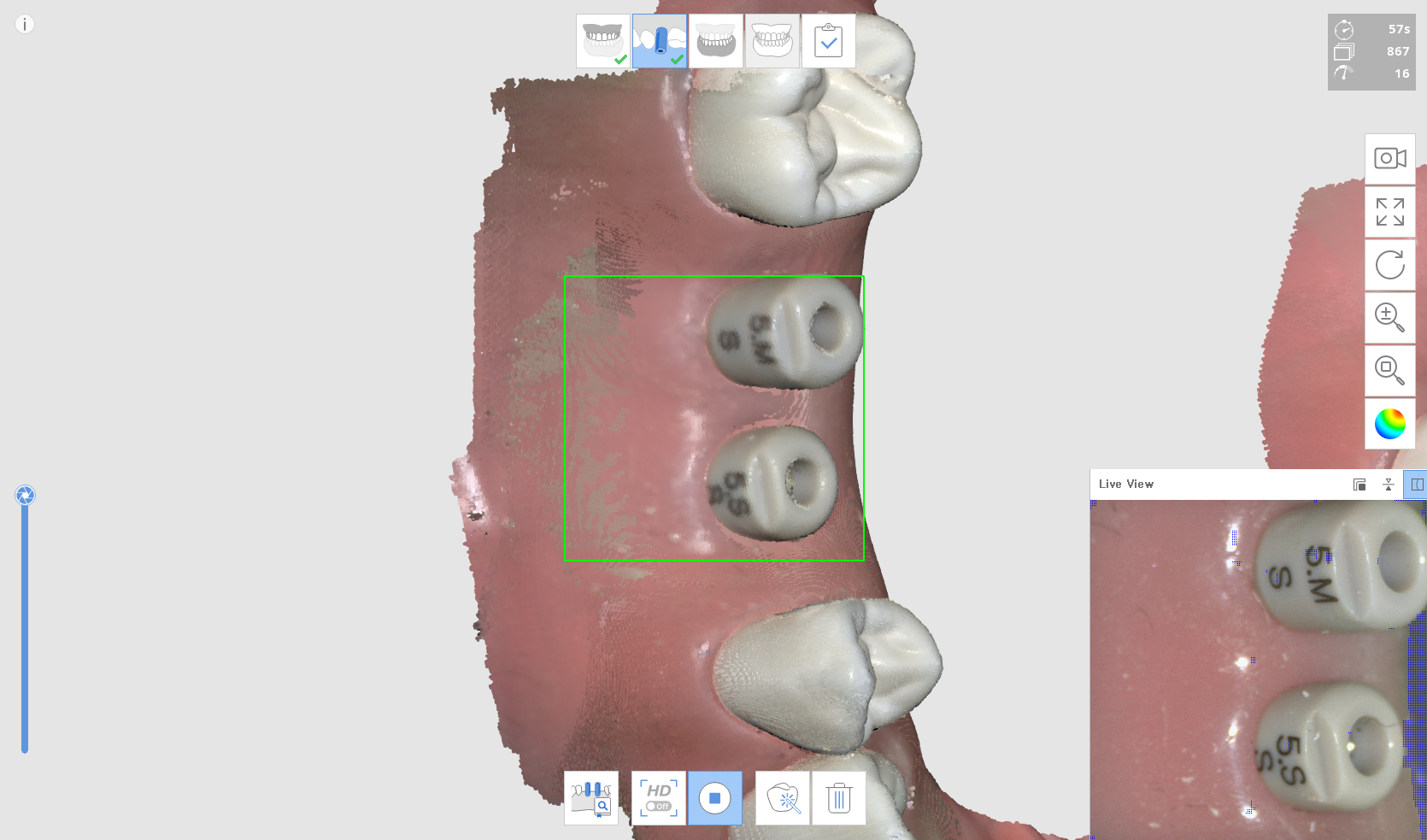Take a screenshot with the camera icon
The image size is (1427, 840).
1390,158
